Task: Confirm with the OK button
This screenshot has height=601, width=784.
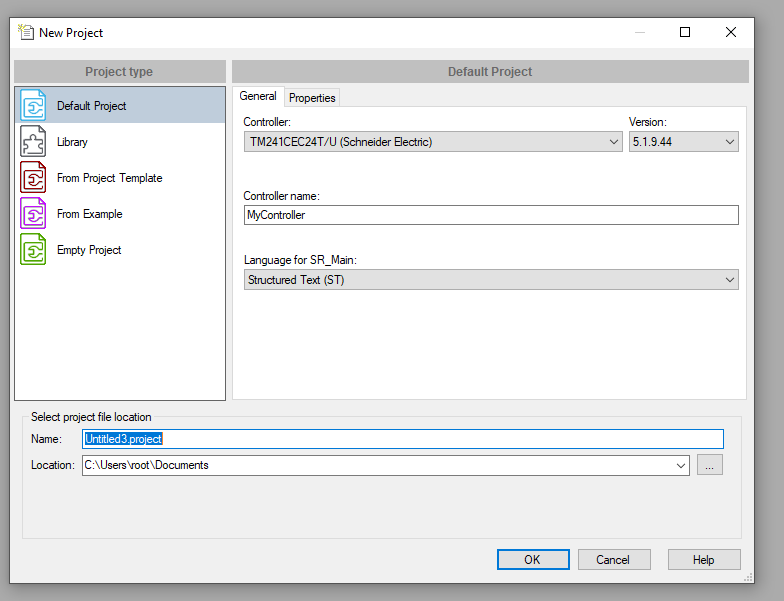Action: [533, 560]
